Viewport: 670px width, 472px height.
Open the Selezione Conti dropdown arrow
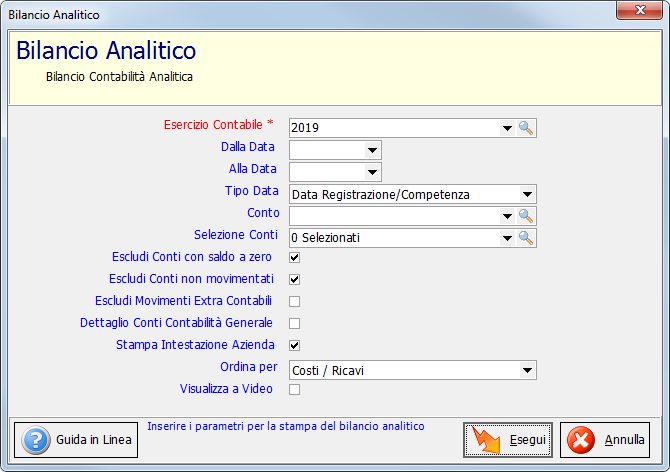tap(507, 238)
